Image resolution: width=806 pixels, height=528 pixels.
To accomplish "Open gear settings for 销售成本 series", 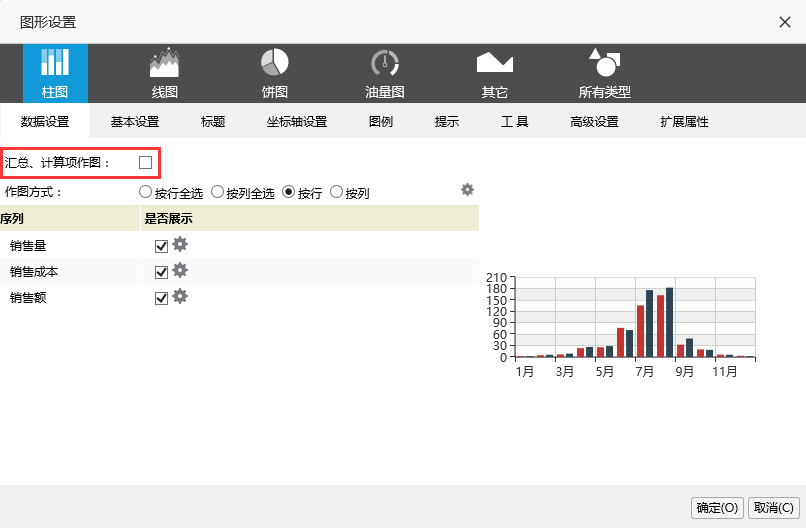I will click(x=180, y=270).
